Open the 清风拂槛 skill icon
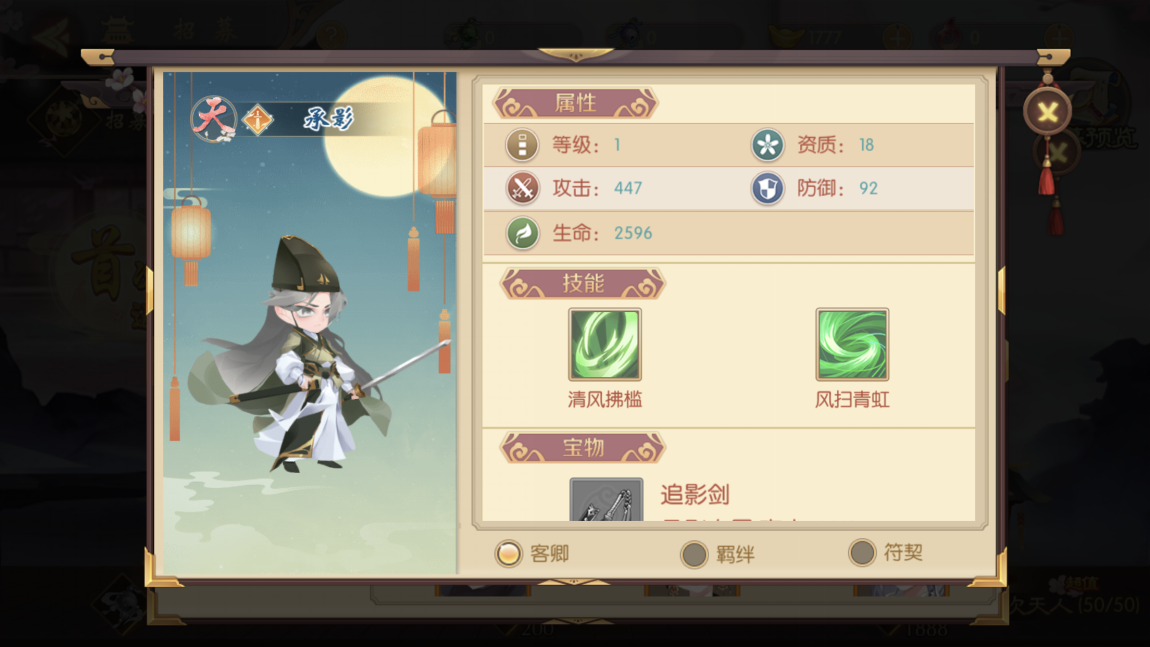Image resolution: width=1150 pixels, height=647 pixels. click(604, 344)
